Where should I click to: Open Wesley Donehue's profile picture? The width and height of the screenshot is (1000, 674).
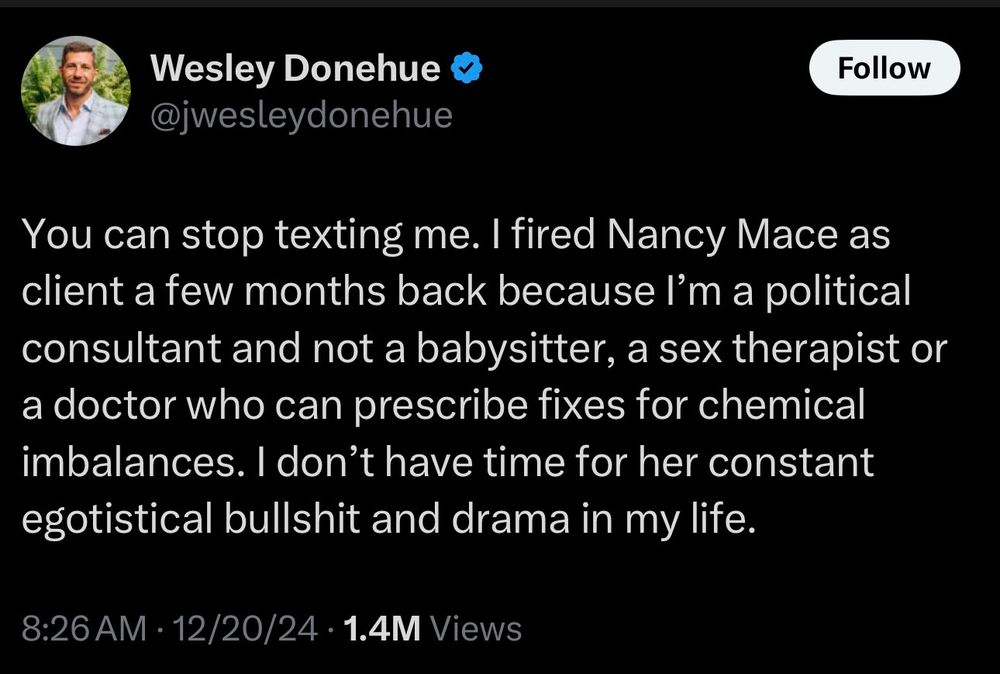tap(76, 91)
